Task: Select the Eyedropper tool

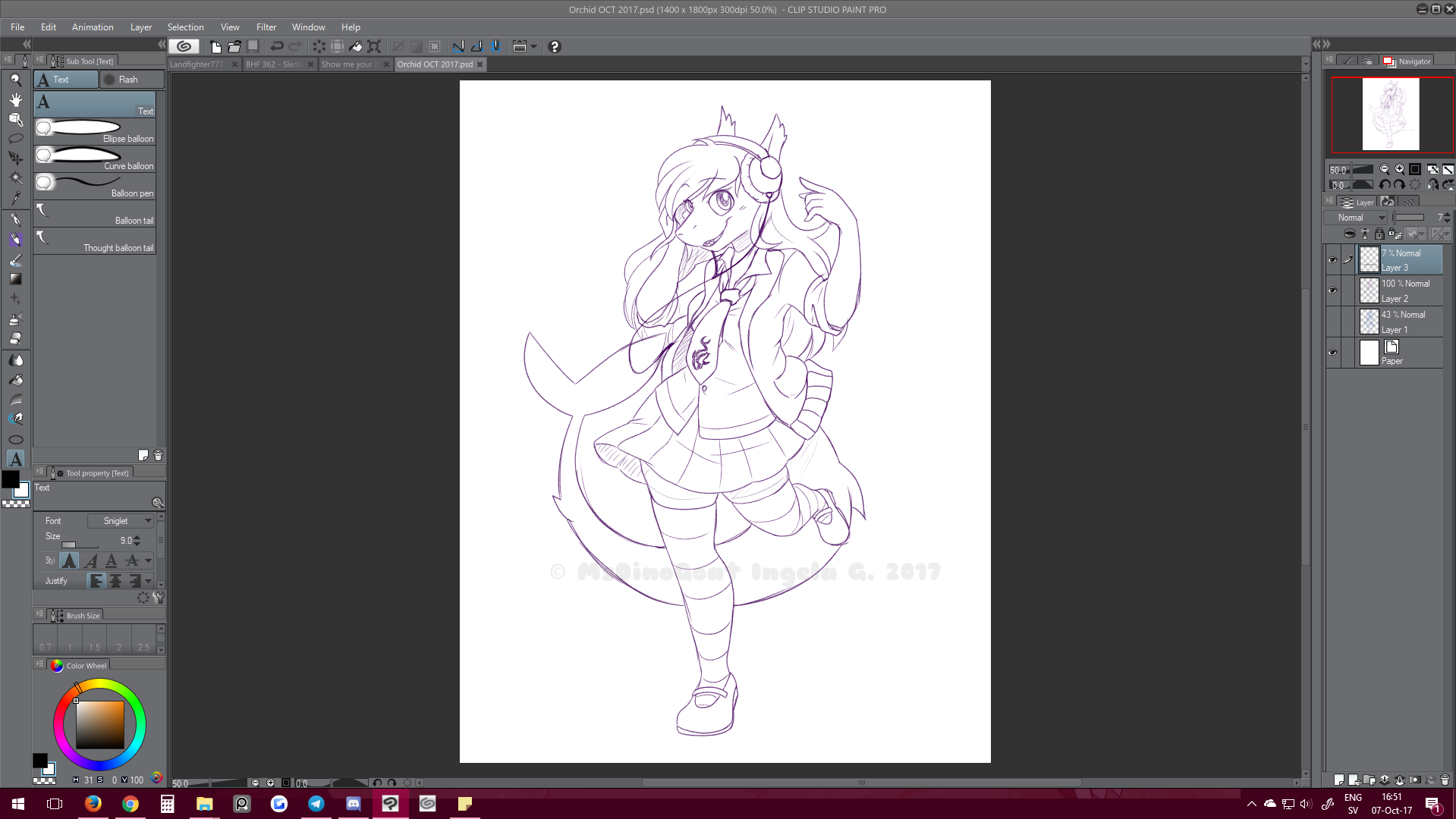Action: (15, 199)
